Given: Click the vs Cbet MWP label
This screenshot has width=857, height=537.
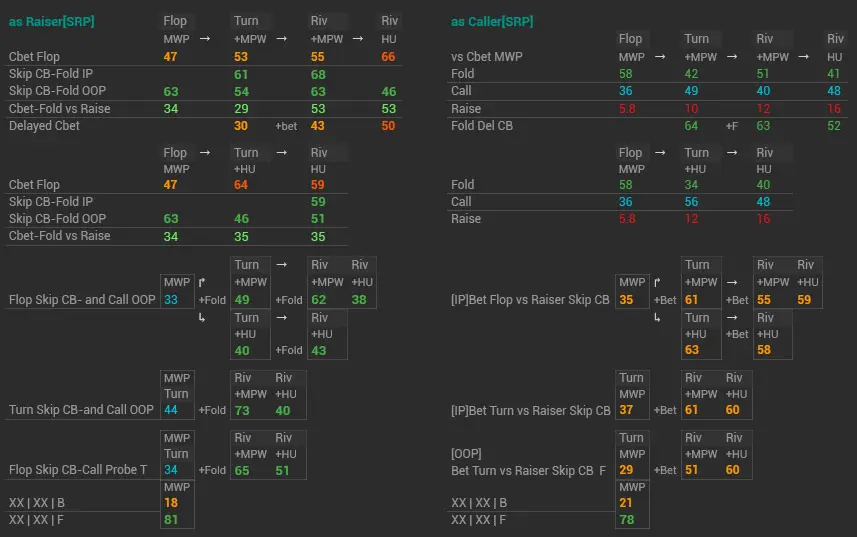Looking at the screenshot, I should 486,57.
